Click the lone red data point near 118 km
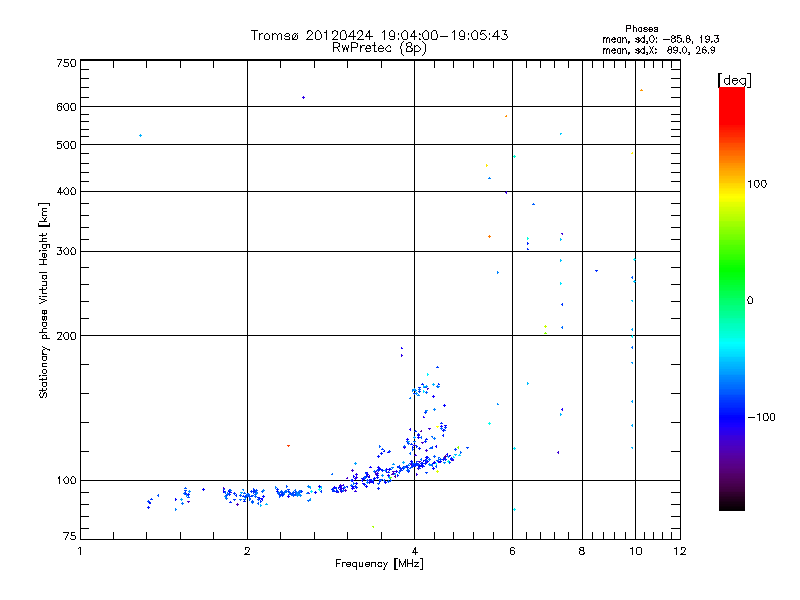Viewport: 800px width, 600px height. 288,446
